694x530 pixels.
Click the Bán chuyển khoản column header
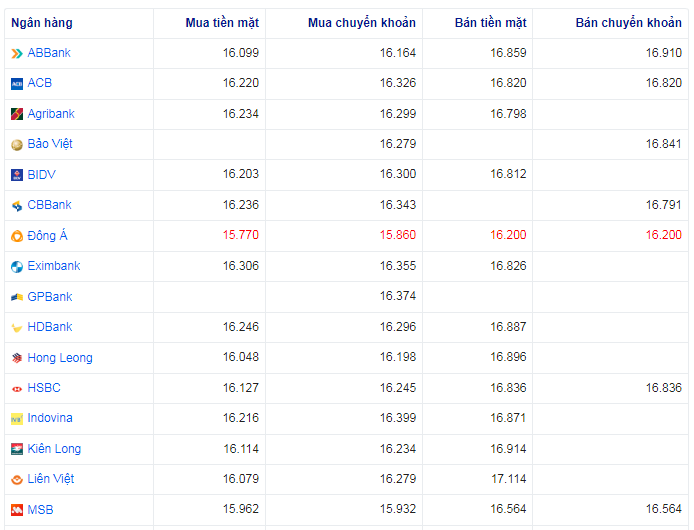click(628, 23)
